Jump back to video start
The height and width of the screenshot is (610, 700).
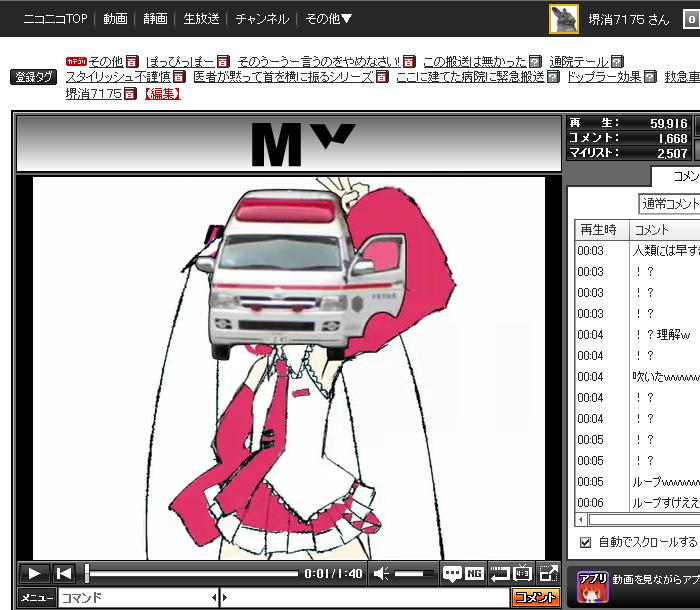64,573
